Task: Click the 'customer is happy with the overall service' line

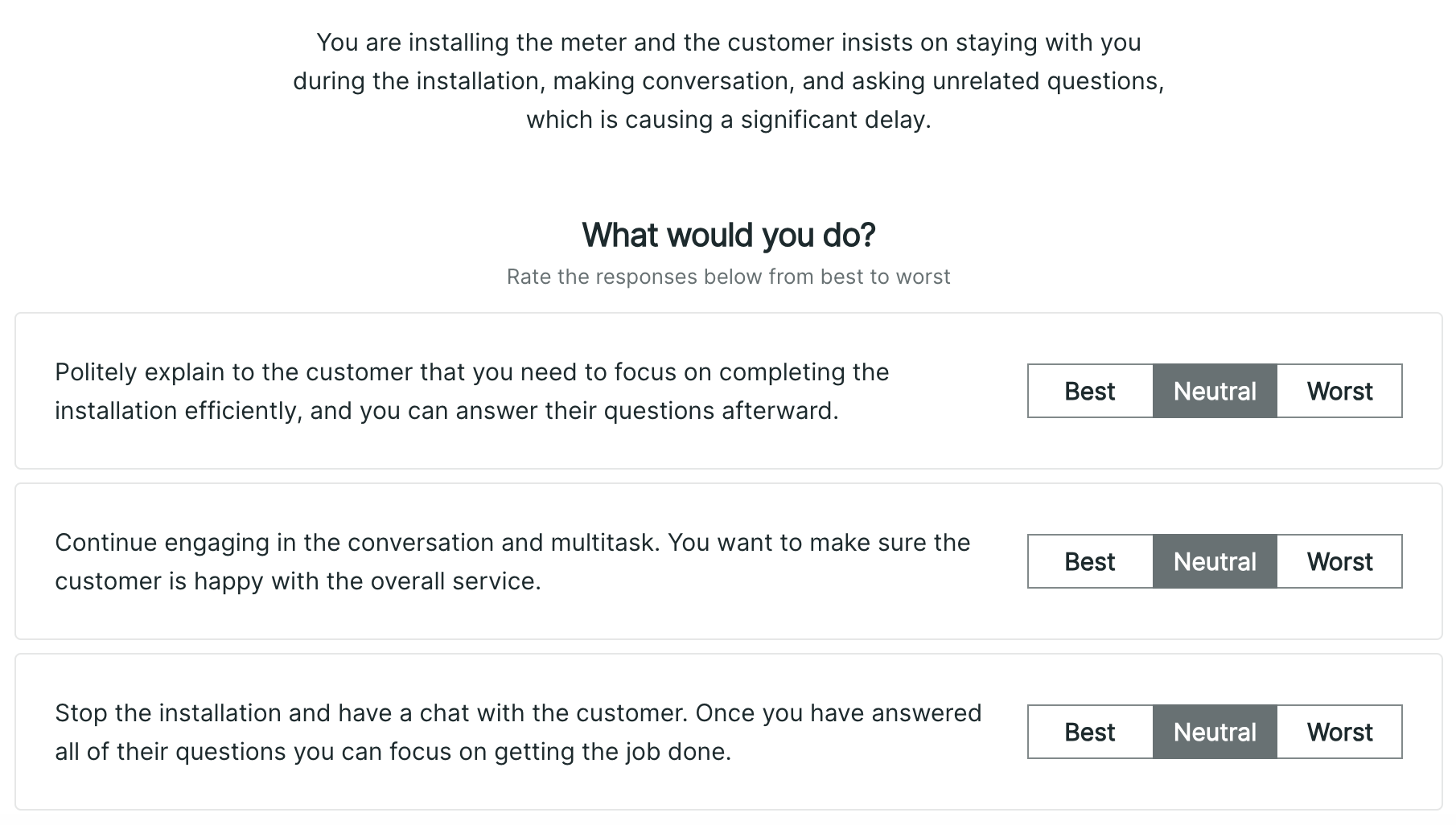Action: point(298,581)
